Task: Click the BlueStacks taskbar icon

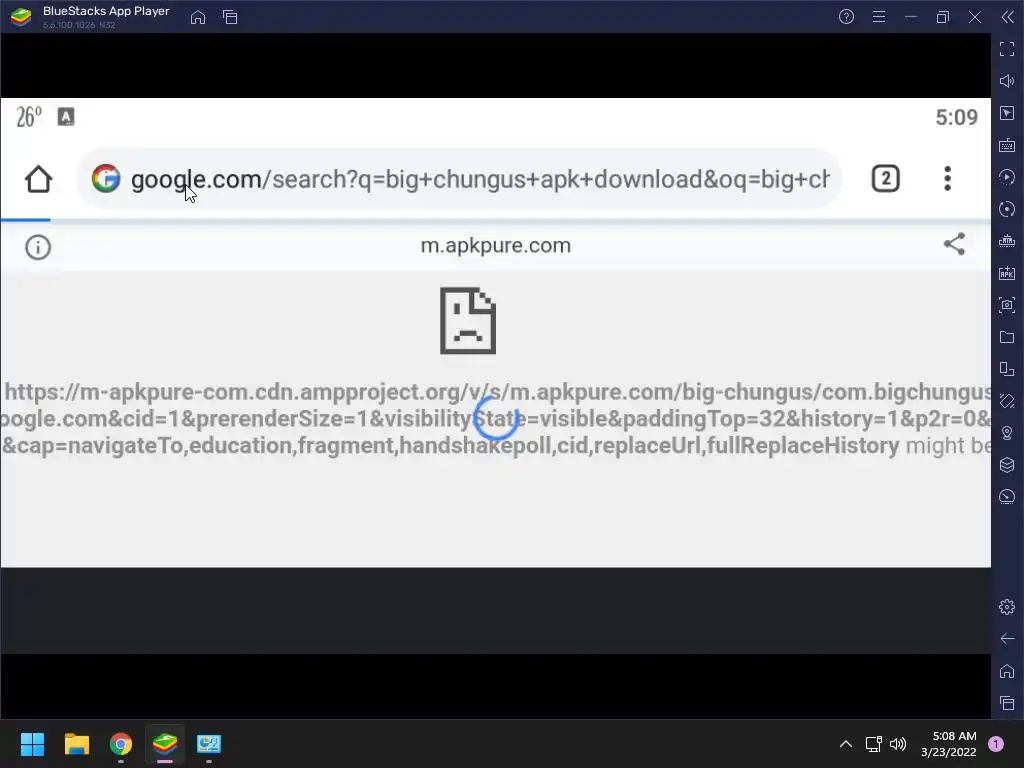Action: [x=165, y=744]
